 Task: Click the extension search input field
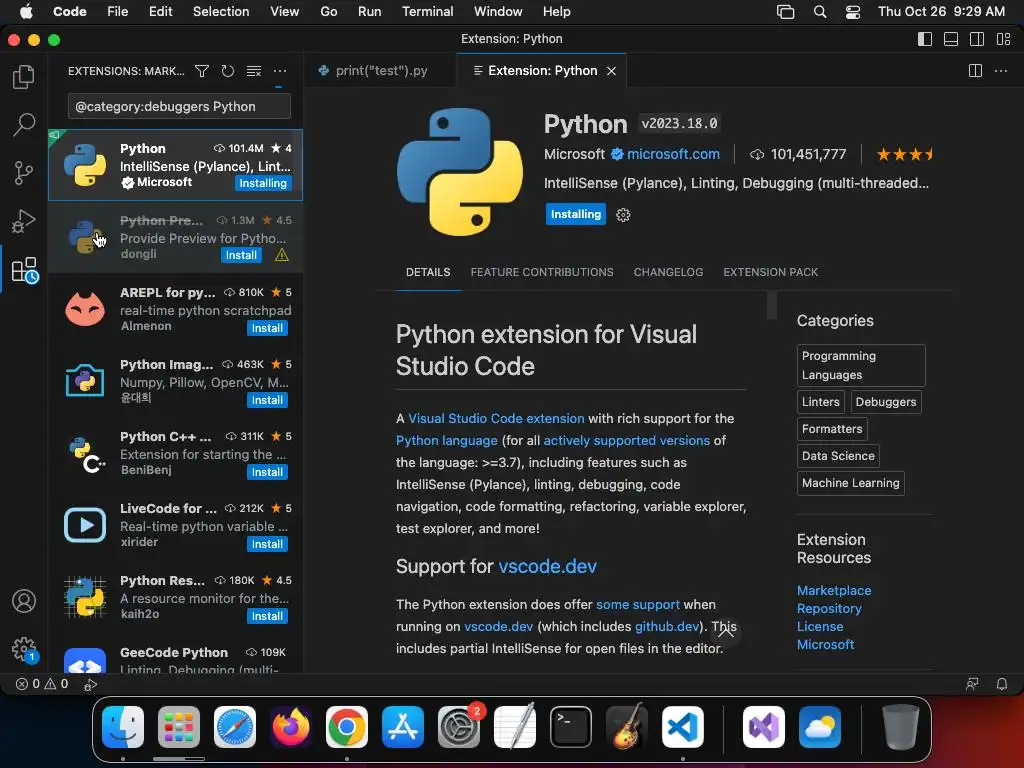179,106
